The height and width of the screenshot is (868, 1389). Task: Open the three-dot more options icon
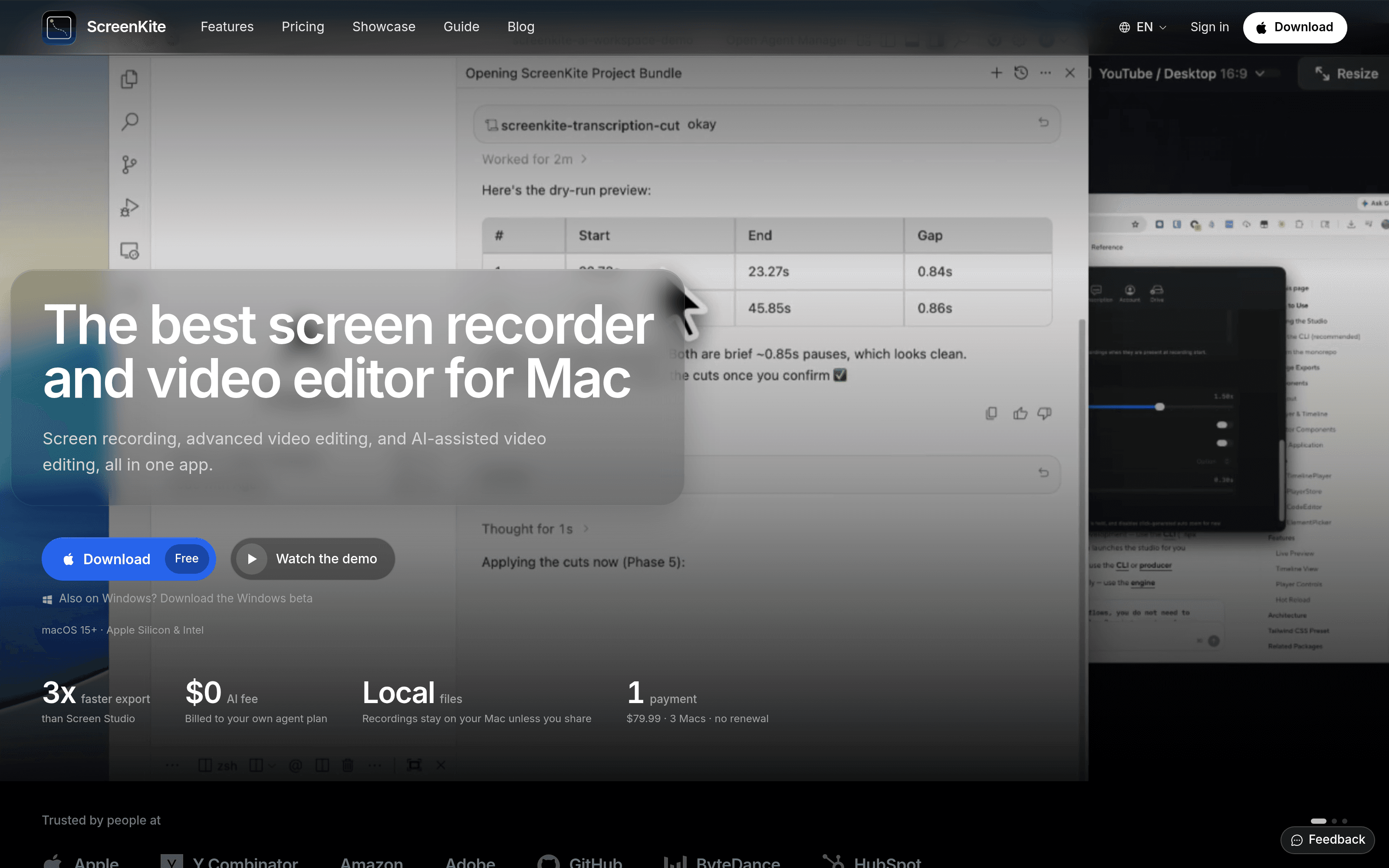tap(1046, 73)
